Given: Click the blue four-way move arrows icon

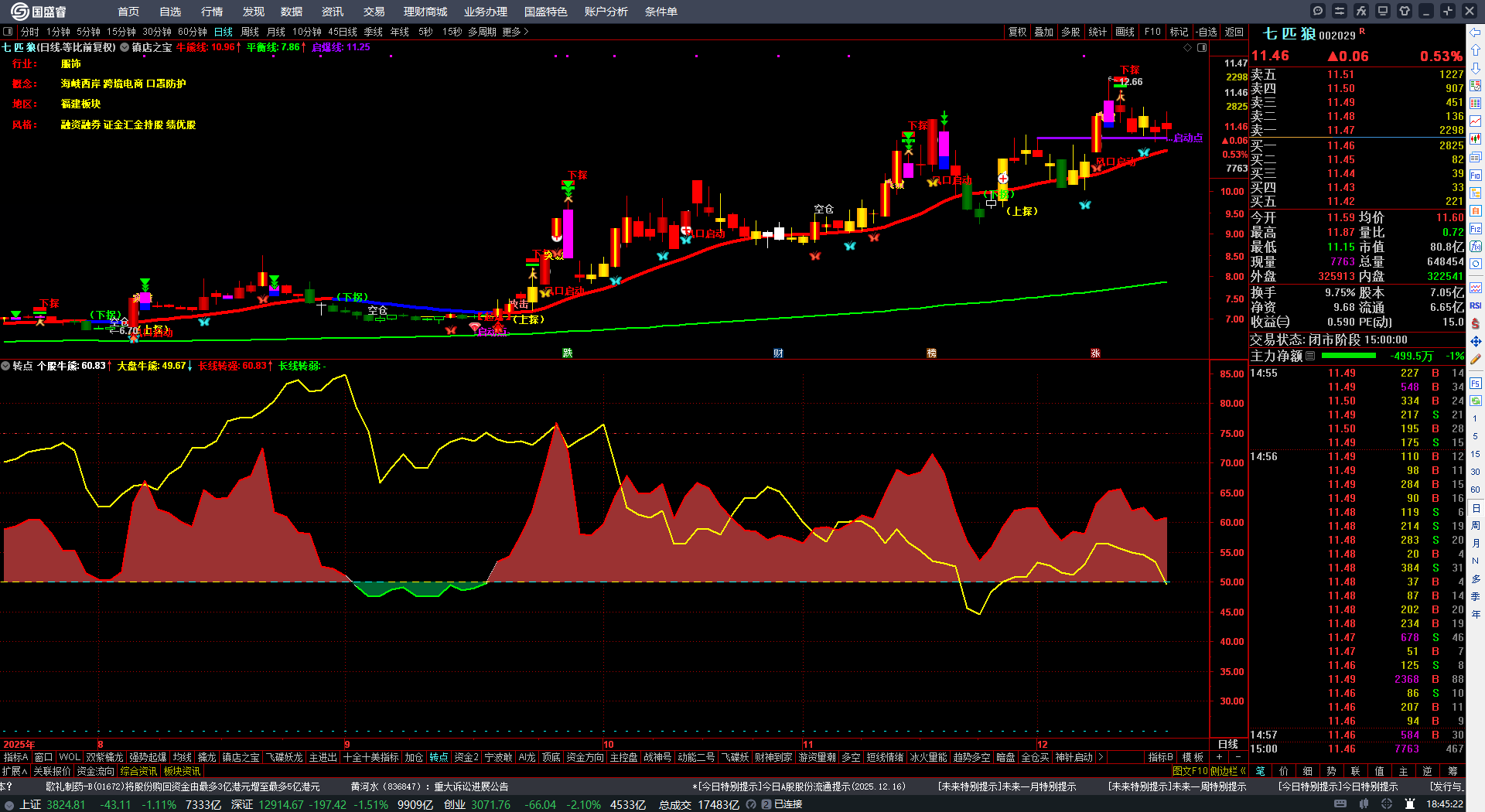Looking at the screenshot, I should (x=1476, y=341).
